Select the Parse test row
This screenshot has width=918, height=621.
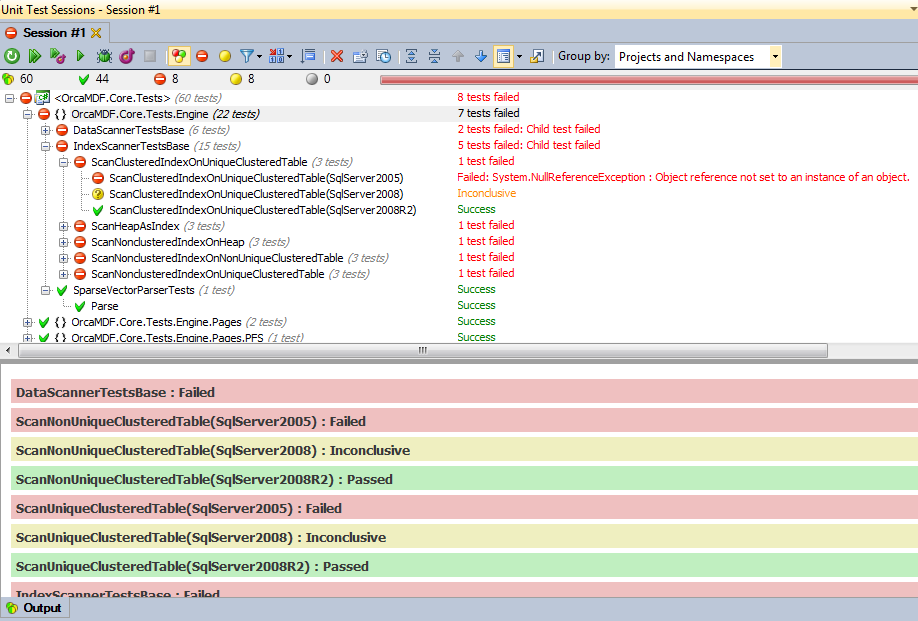pos(104,306)
